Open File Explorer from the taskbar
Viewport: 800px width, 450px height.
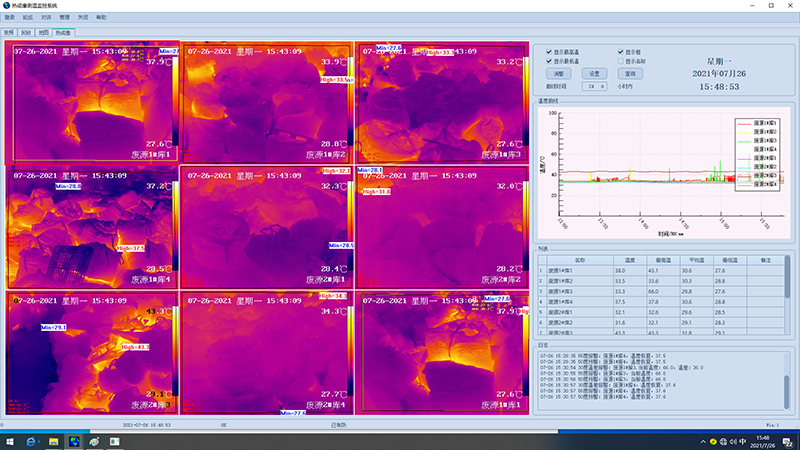pyautogui.click(x=52, y=441)
